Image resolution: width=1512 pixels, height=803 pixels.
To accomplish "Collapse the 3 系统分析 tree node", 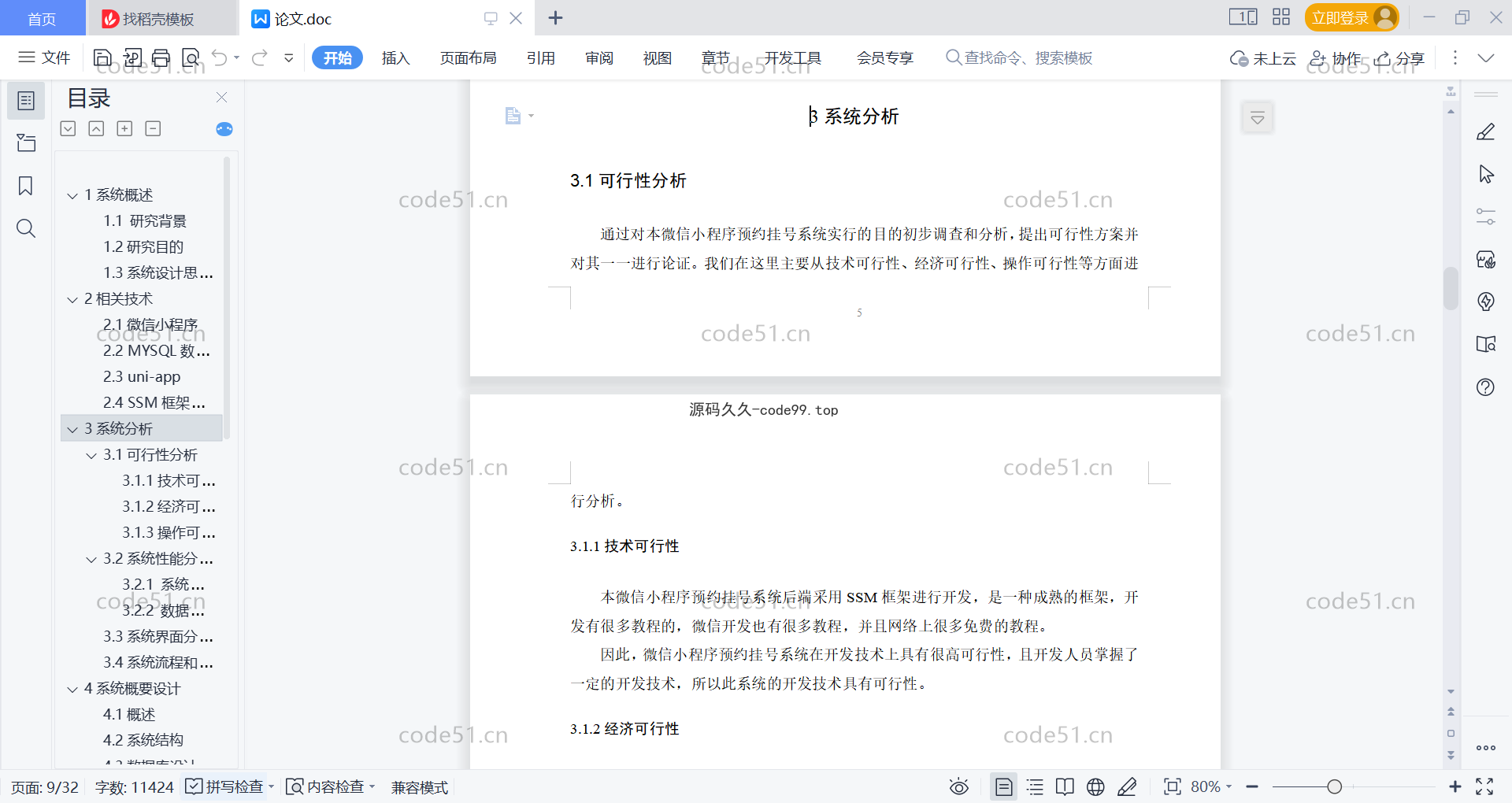I will click(72, 430).
